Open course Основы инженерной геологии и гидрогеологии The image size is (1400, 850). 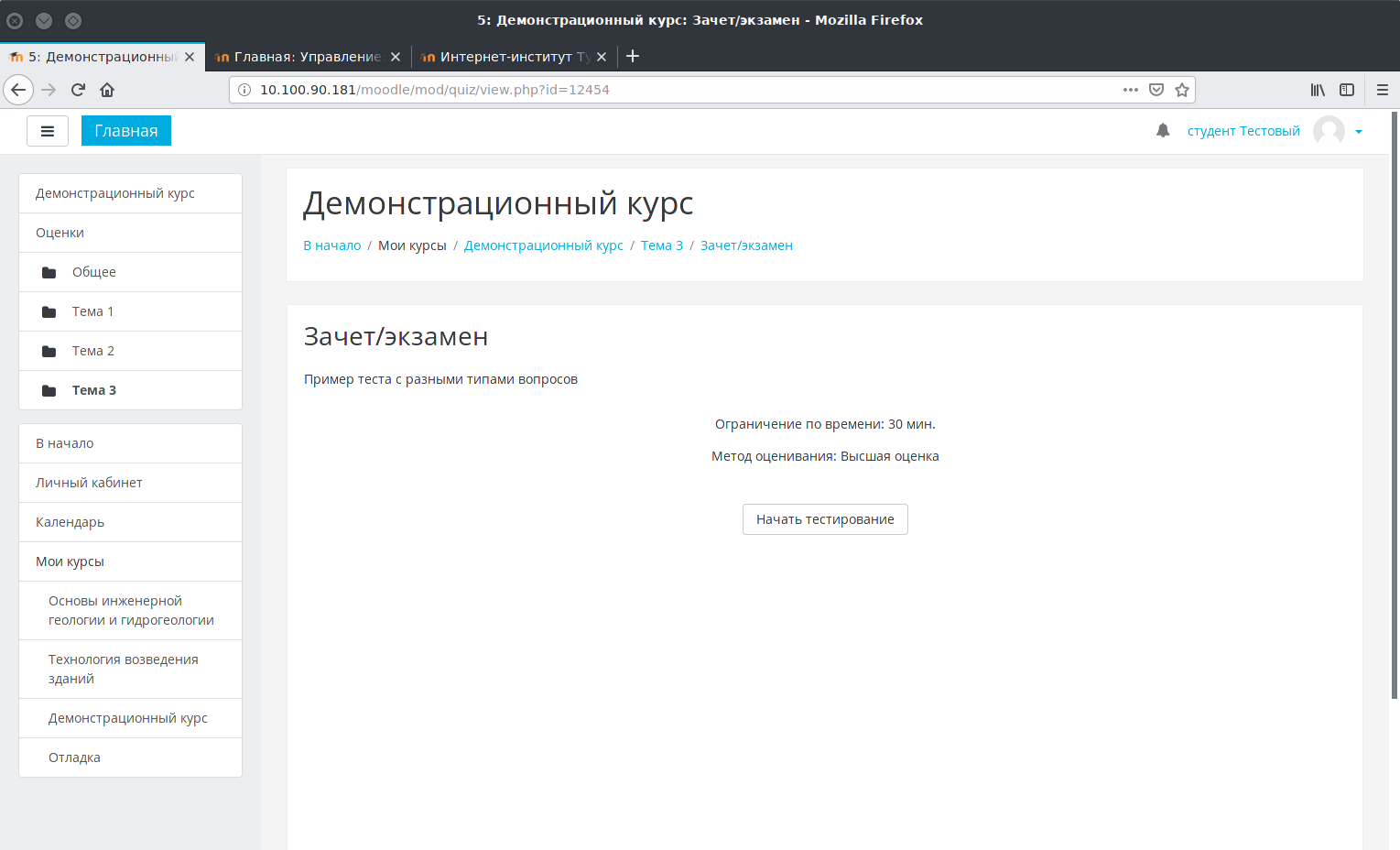point(130,610)
